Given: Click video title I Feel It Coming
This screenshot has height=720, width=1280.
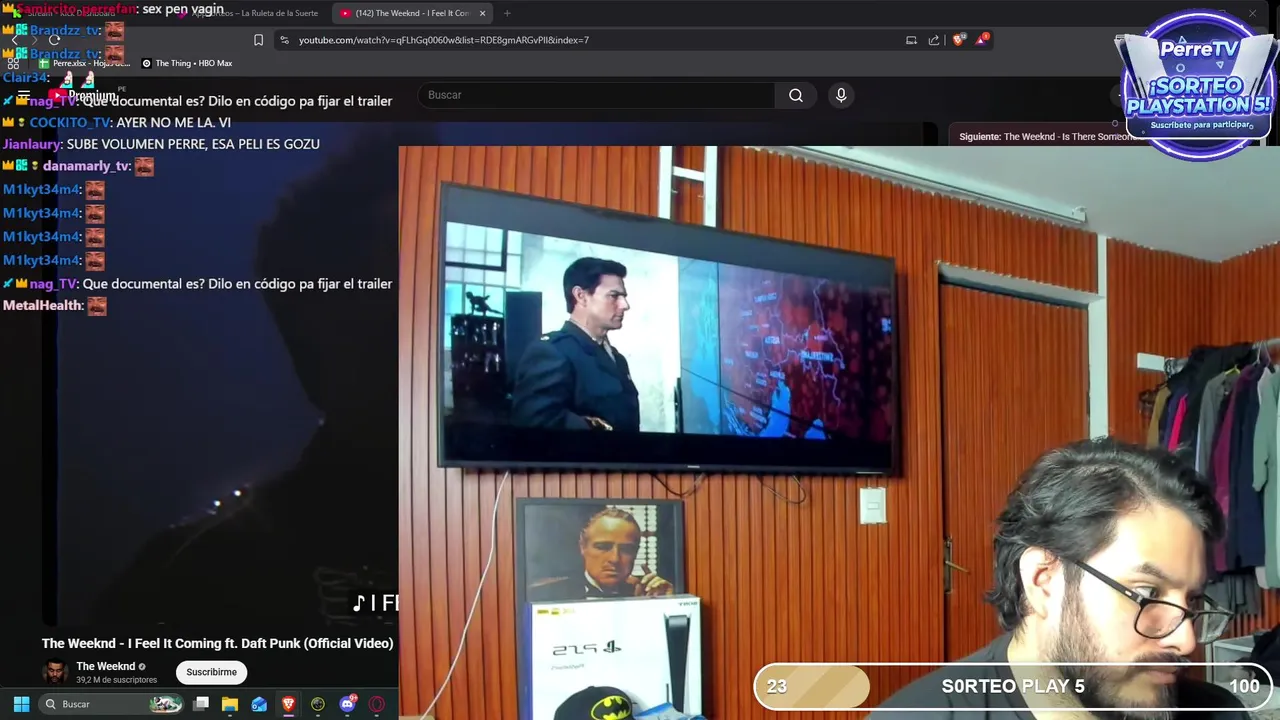Looking at the screenshot, I should [217, 643].
